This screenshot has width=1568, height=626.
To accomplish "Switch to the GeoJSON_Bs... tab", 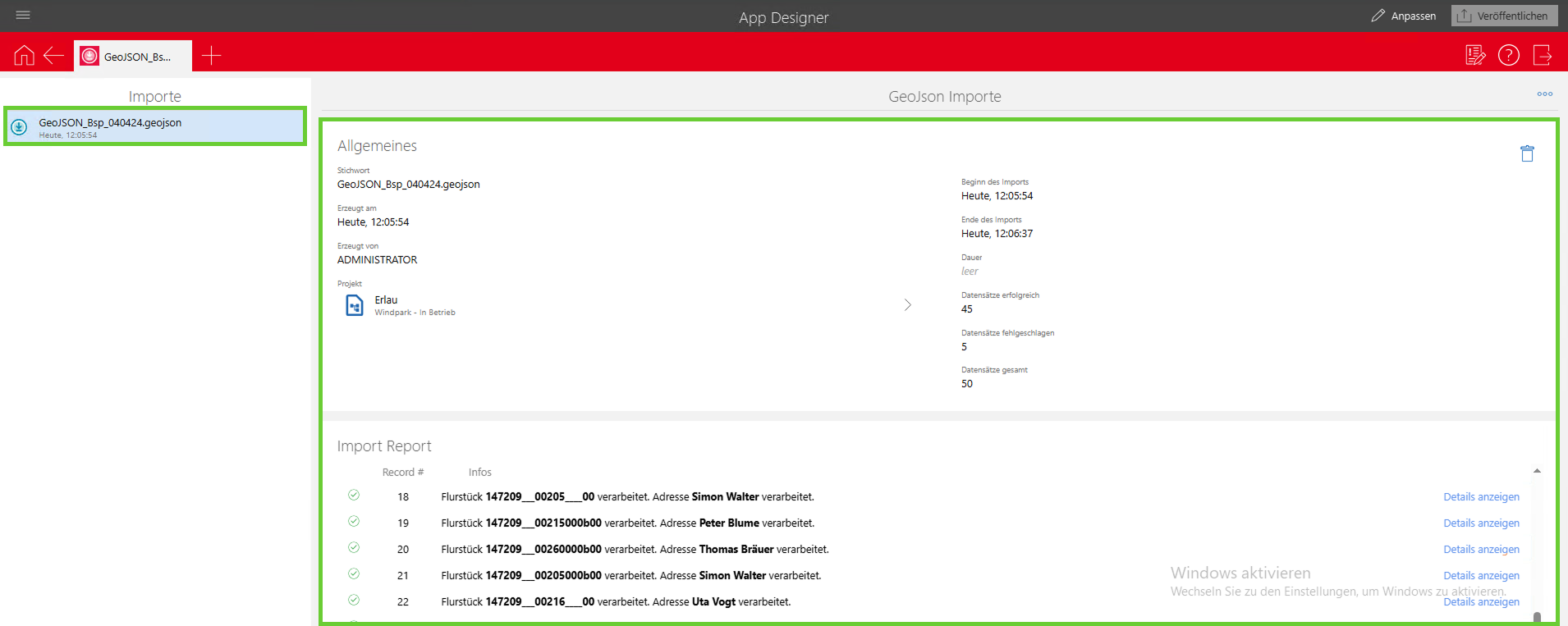I will (x=133, y=56).
